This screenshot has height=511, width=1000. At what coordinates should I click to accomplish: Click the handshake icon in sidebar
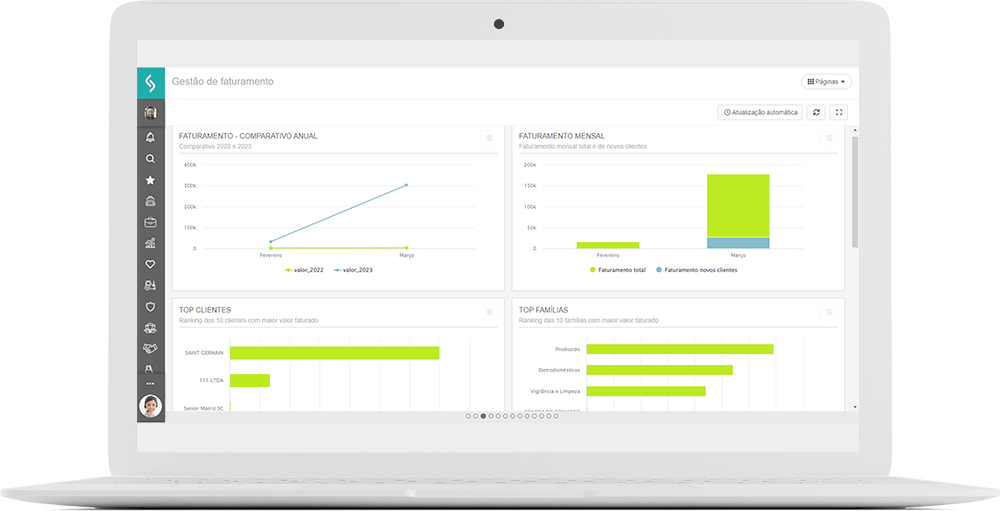pos(150,348)
